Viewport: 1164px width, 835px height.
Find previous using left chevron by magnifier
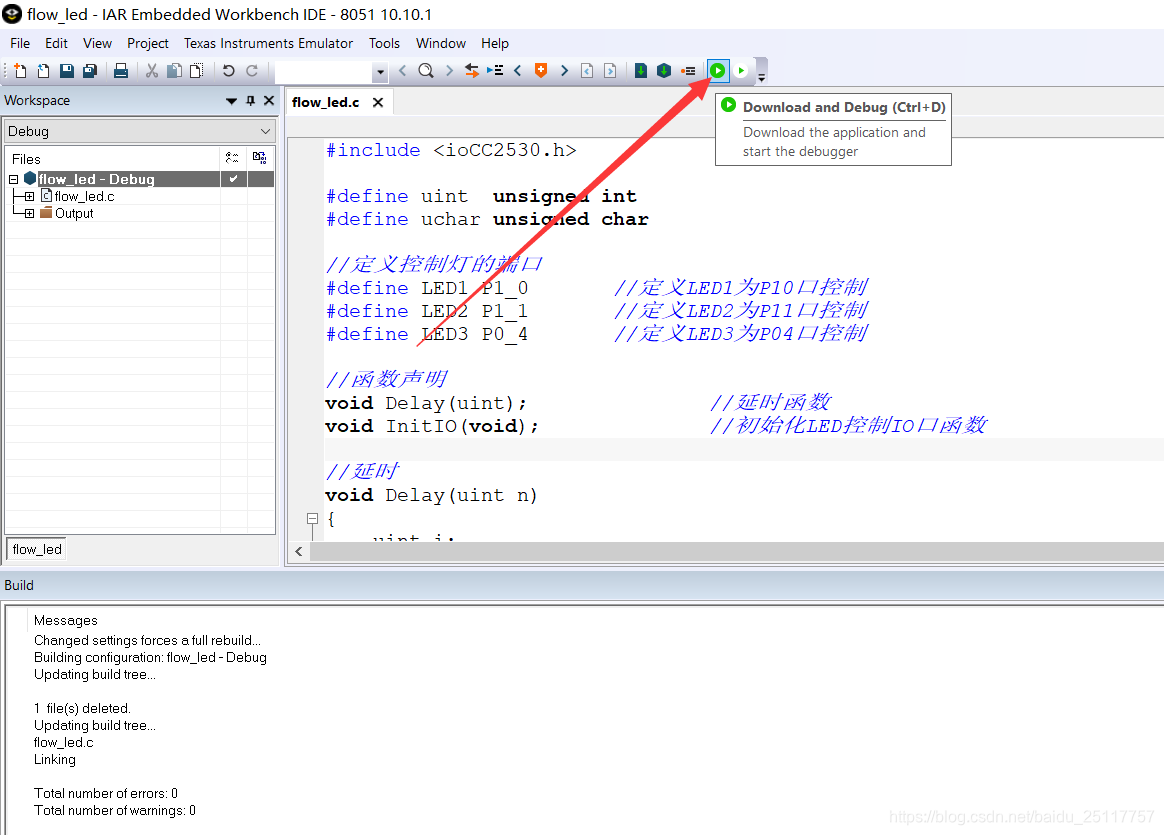click(402, 71)
